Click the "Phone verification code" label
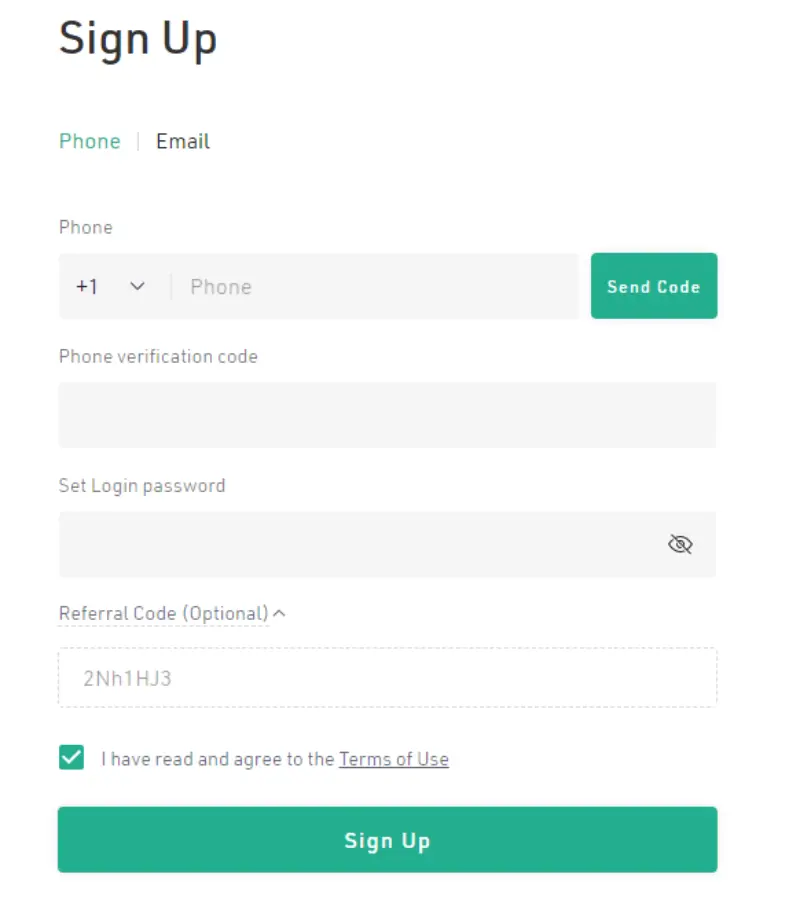800x918 pixels. coord(158,357)
